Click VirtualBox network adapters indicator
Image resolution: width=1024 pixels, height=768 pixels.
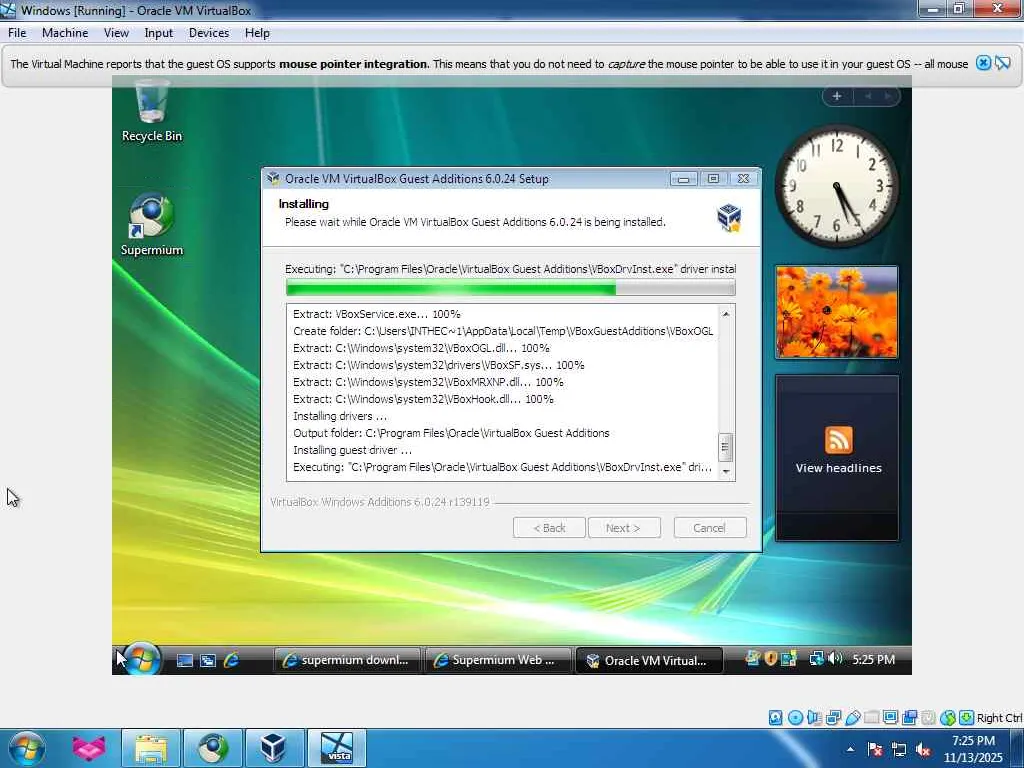[x=833, y=718]
